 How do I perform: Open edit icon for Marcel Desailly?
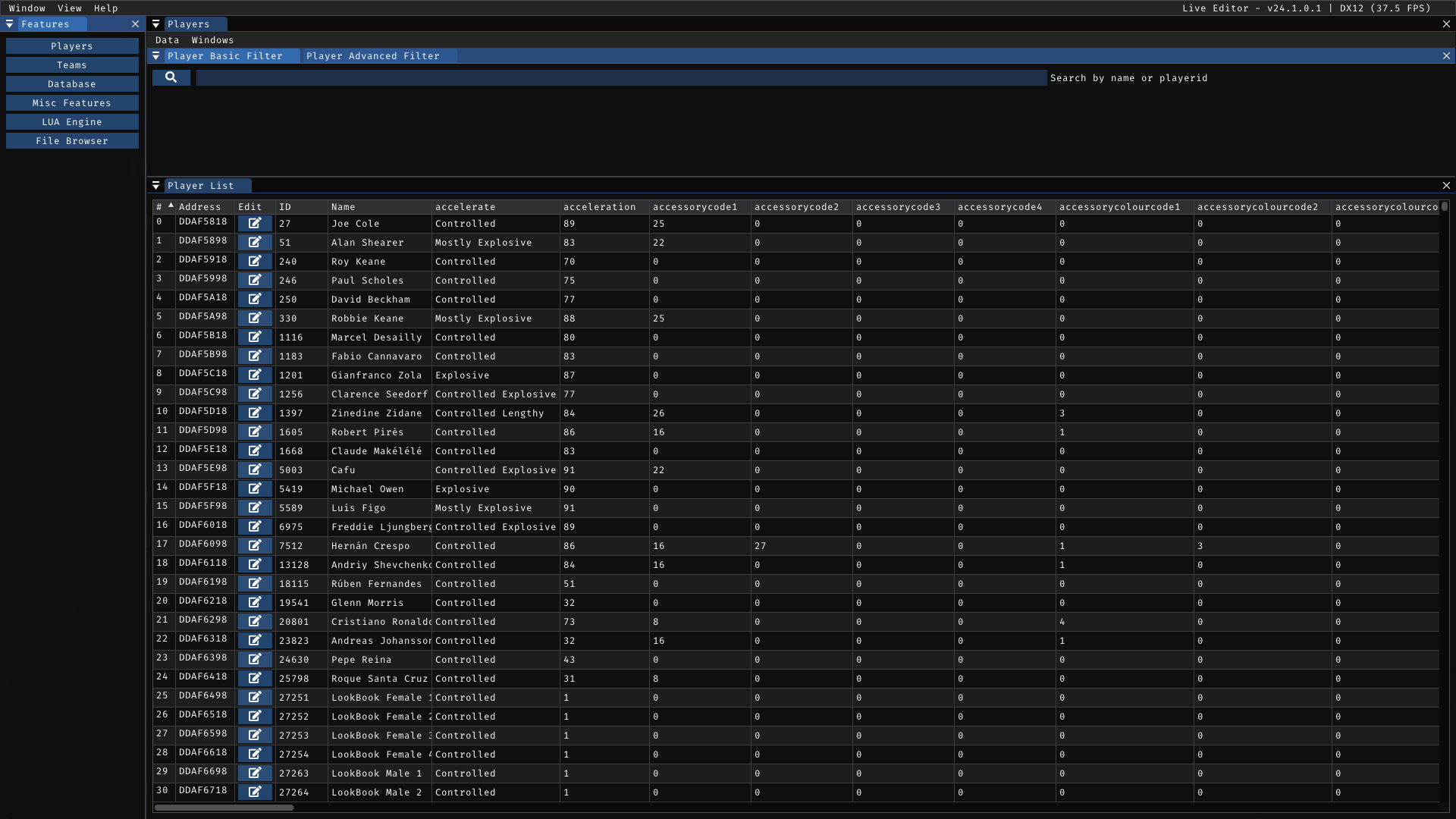(255, 337)
